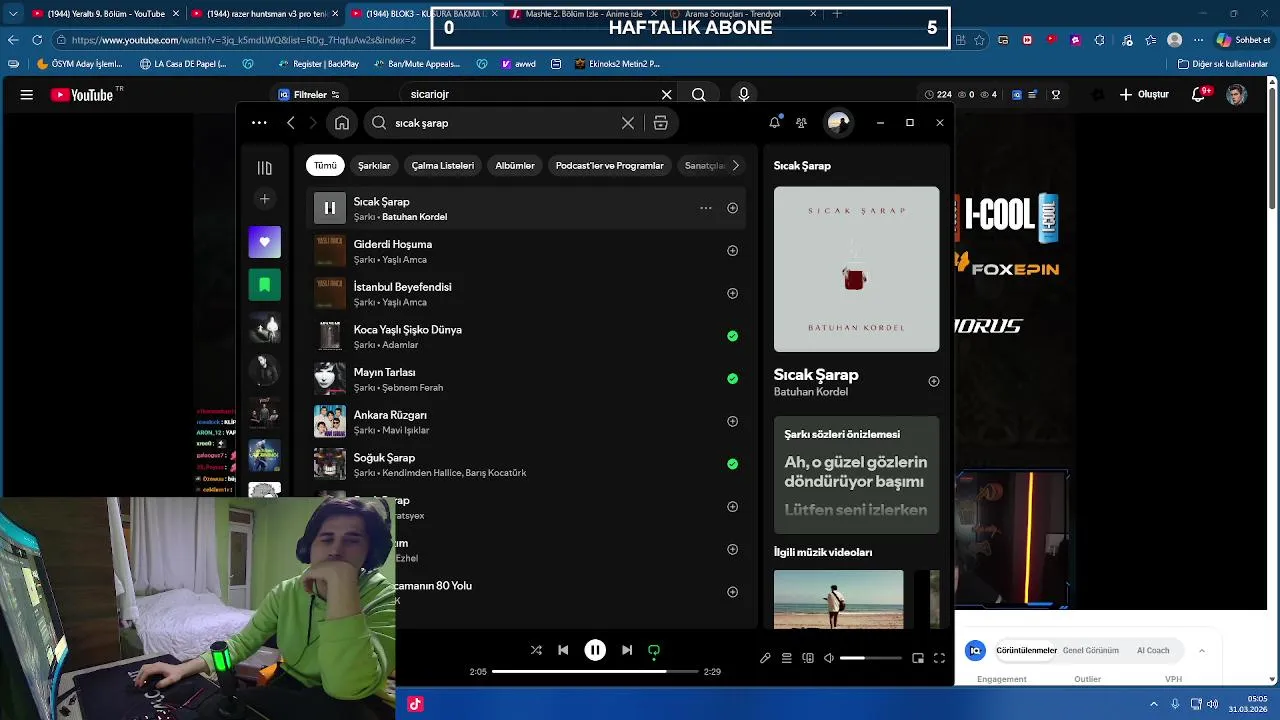This screenshot has width=1280, height=720.
Task: Remove Koca Yaşlı Şişko Dünya from library
Action: coord(732,336)
